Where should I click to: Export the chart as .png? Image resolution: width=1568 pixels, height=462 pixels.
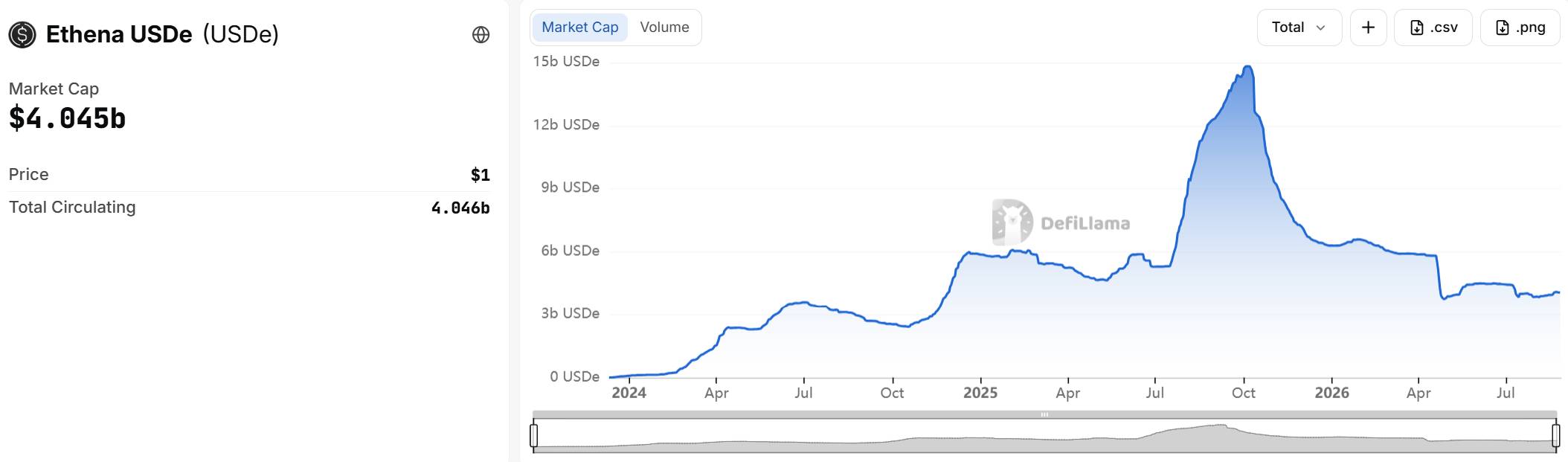tap(1520, 28)
